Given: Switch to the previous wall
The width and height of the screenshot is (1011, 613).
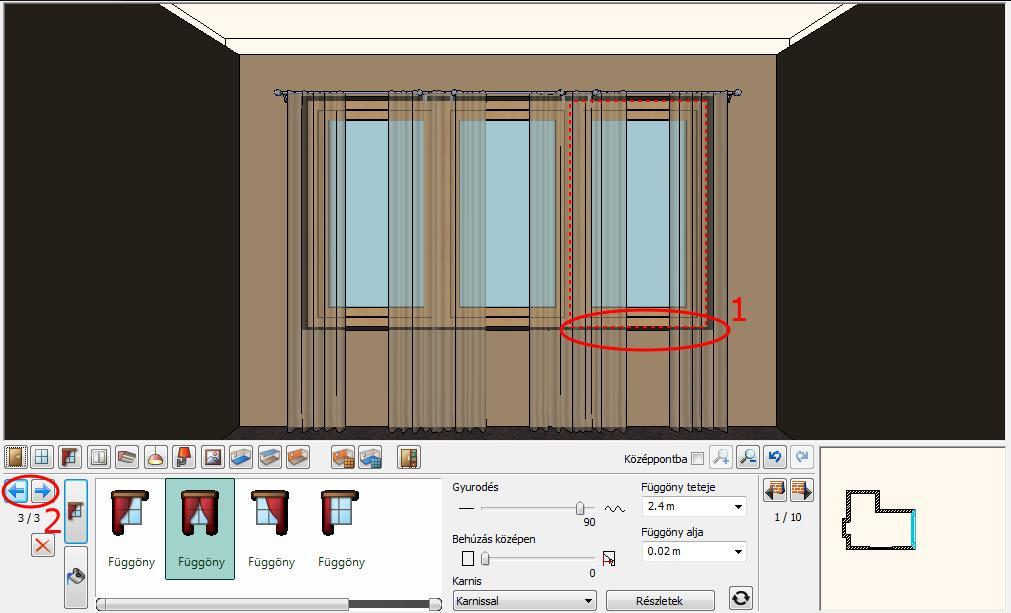Looking at the screenshot, I should [x=774, y=491].
